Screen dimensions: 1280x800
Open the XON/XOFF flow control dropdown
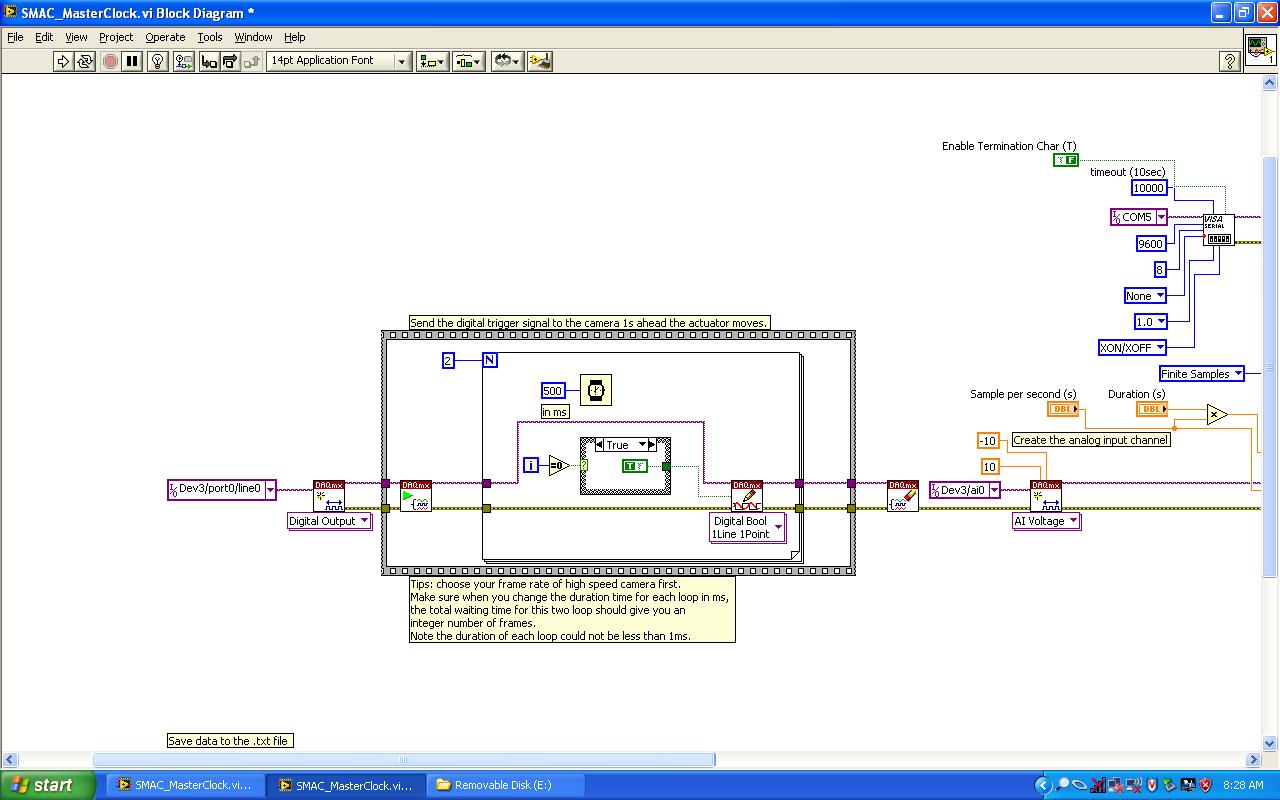pos(1132,348)
